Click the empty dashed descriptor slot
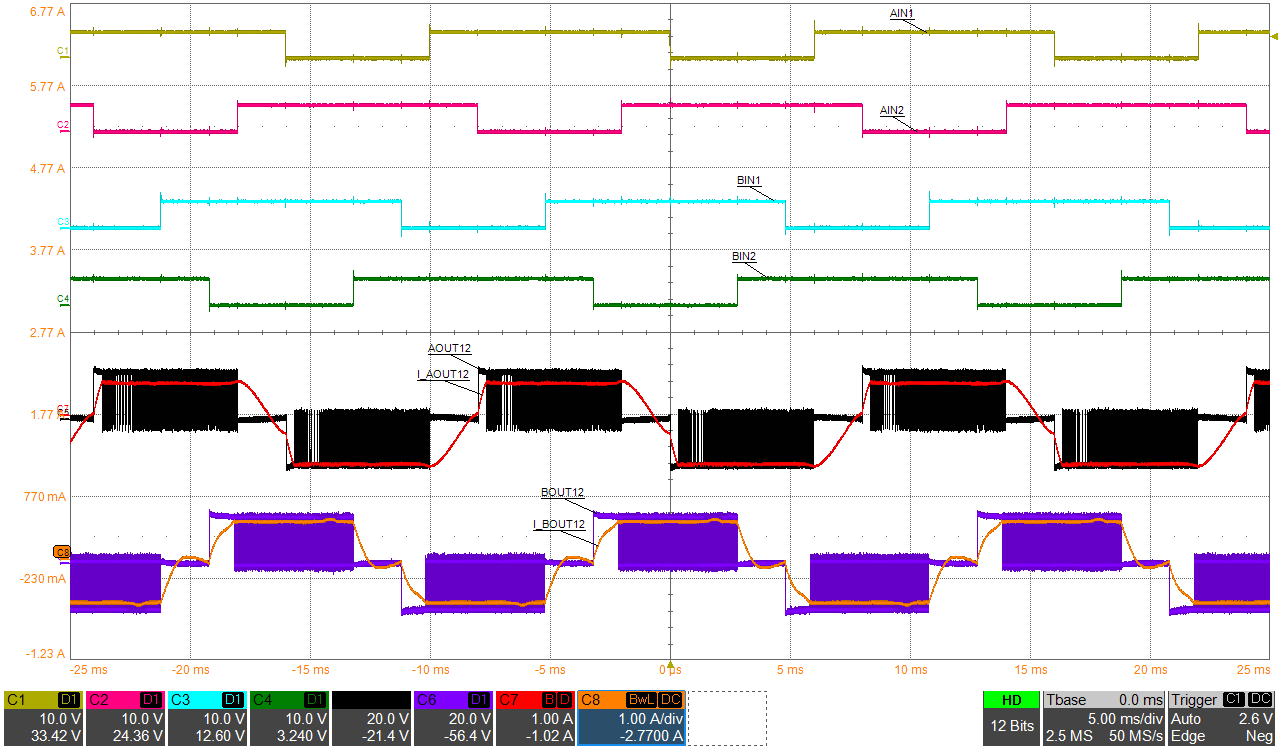 727,718
